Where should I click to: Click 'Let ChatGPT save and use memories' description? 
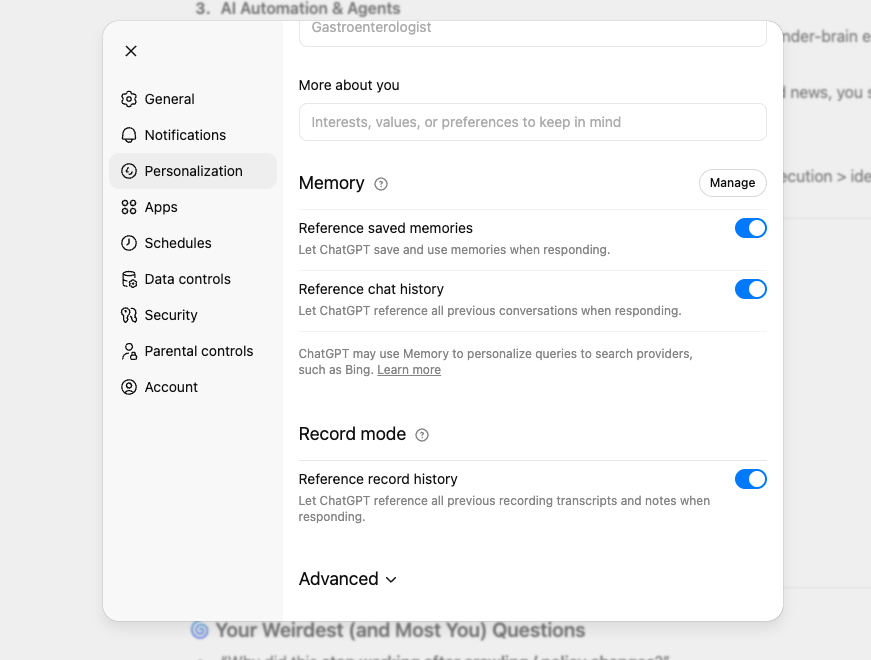[454, 250]
